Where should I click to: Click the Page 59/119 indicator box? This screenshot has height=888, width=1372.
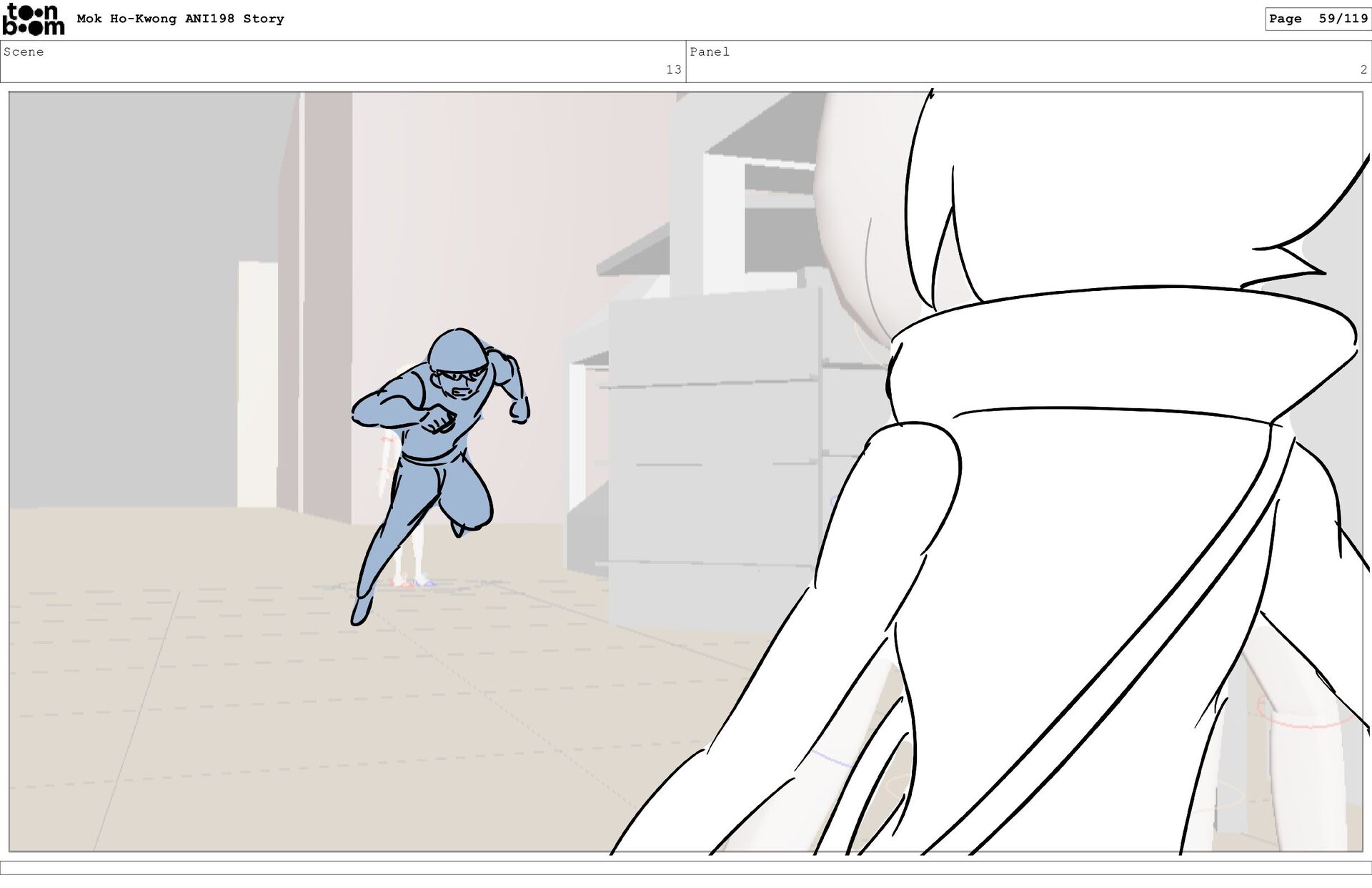pyautogui.click(x=1318, y=19)
